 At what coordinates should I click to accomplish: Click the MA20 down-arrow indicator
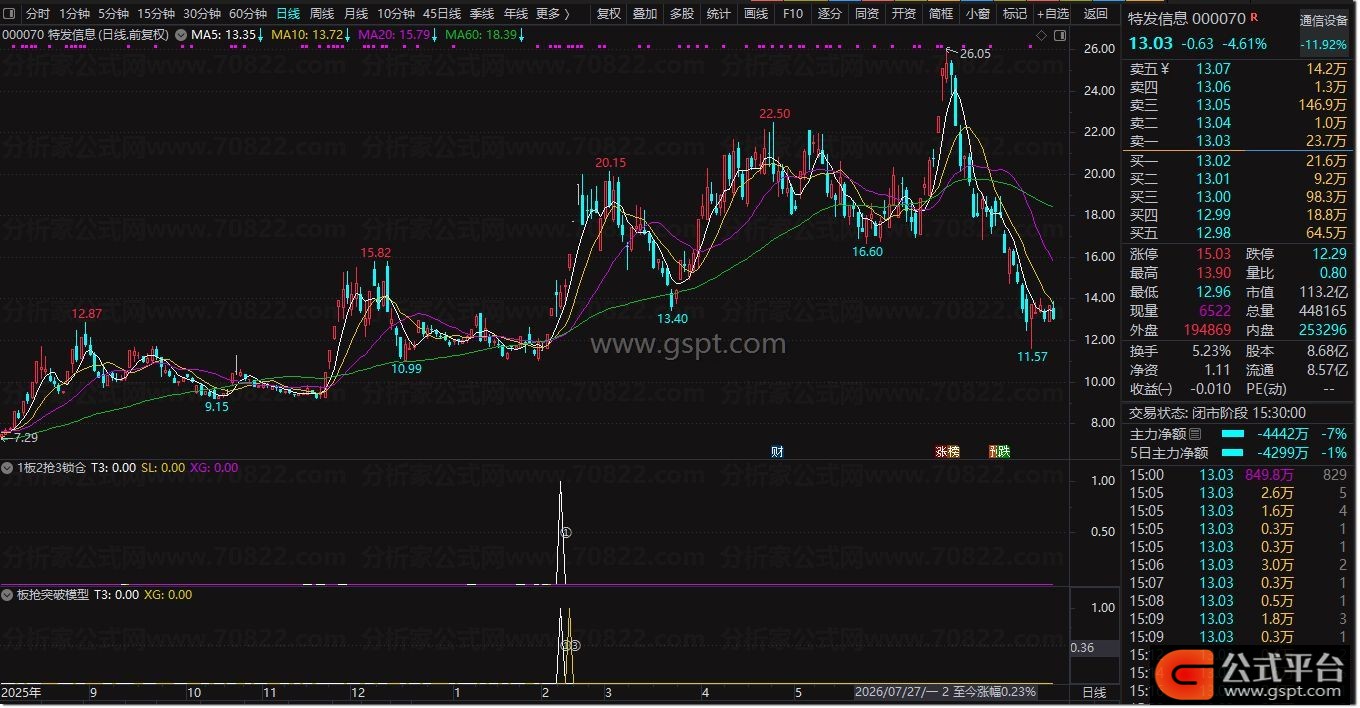(x=435, y=35)
